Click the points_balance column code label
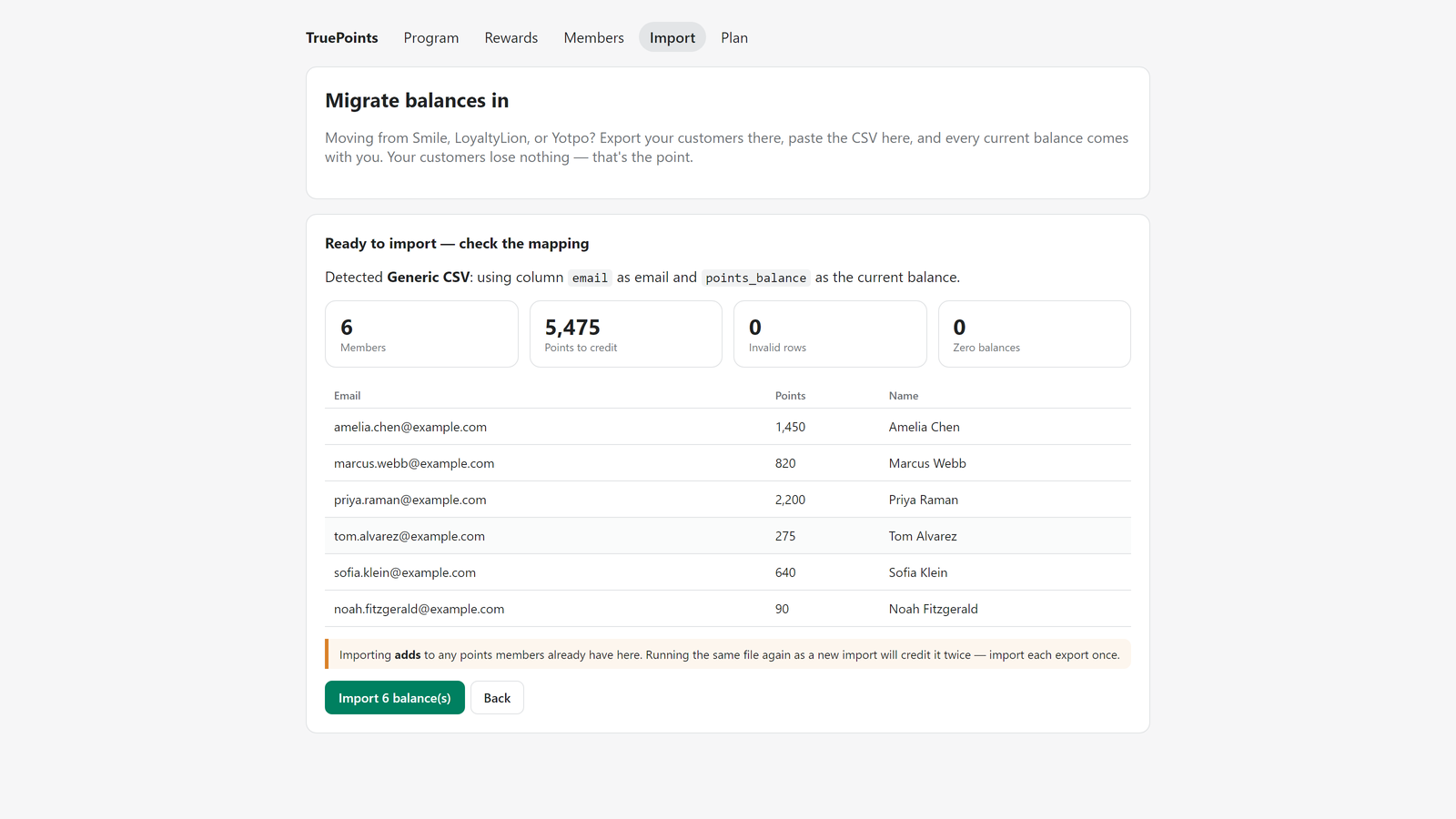Viewport: 1456px width, 819px height. pyautogui.click(x=756, y=278)
